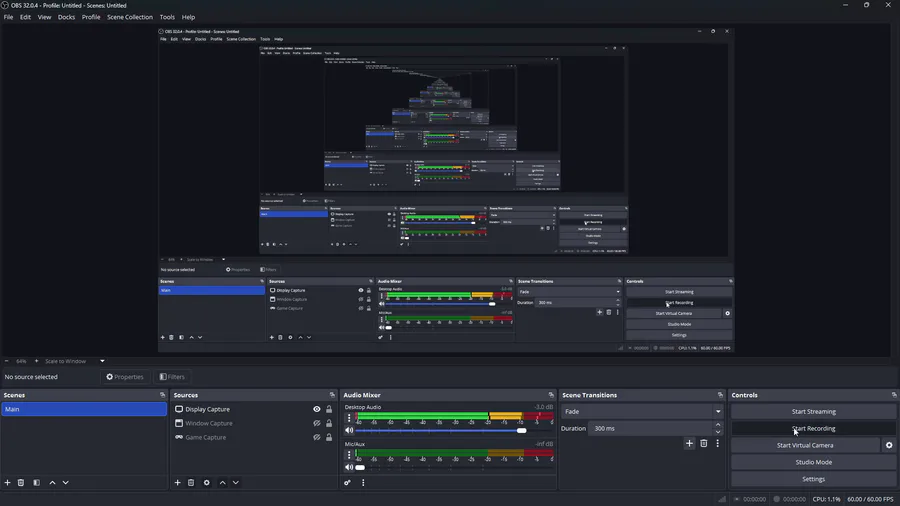
Task: Open the Docks menu
Action: (x=66, y=17)
